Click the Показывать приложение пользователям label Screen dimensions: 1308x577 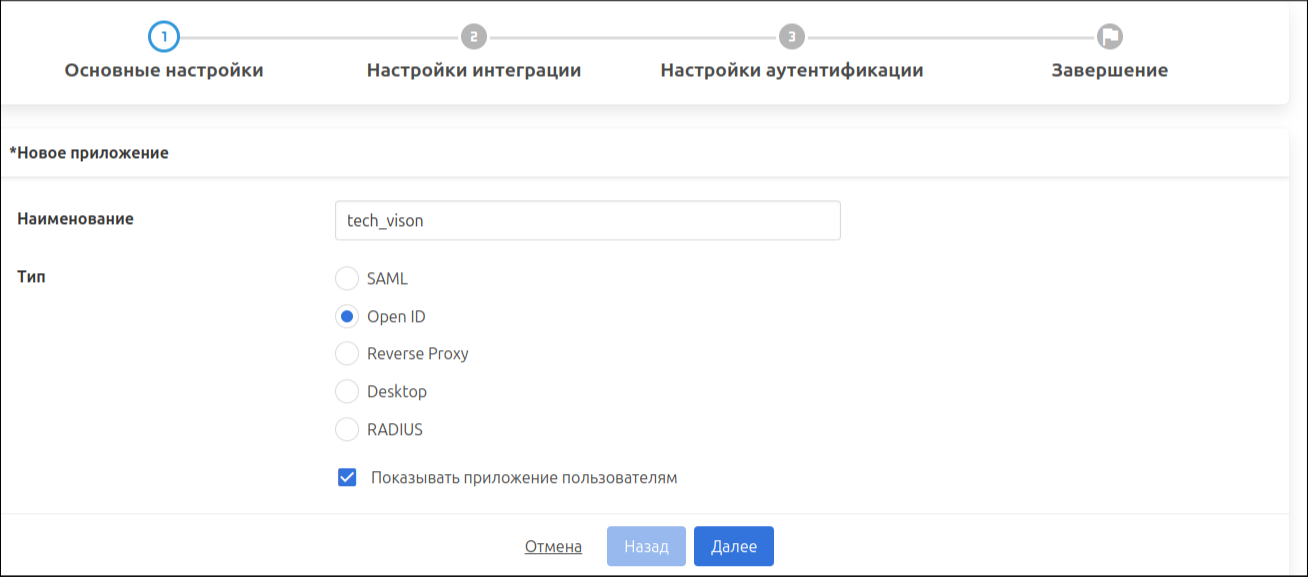524,478
